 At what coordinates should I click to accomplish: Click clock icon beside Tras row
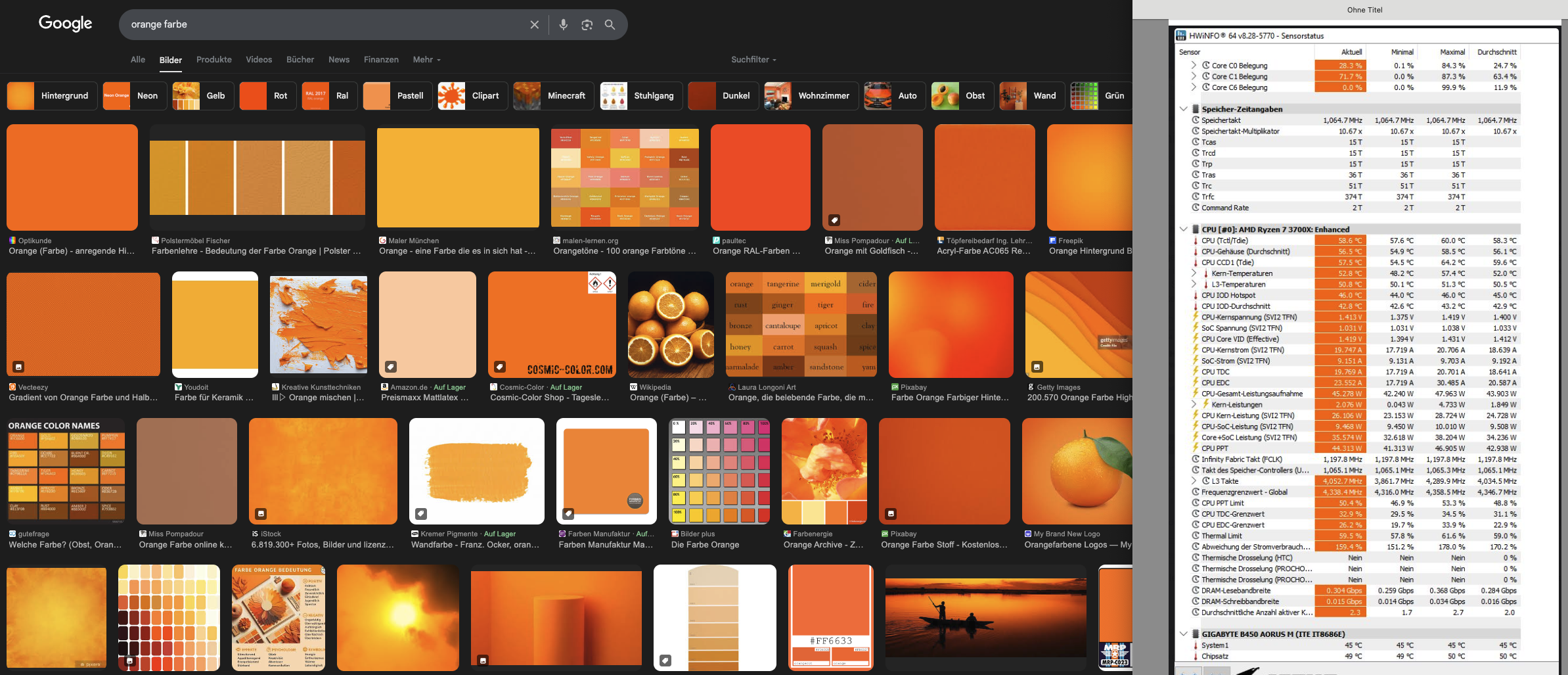click(1196, 175)
